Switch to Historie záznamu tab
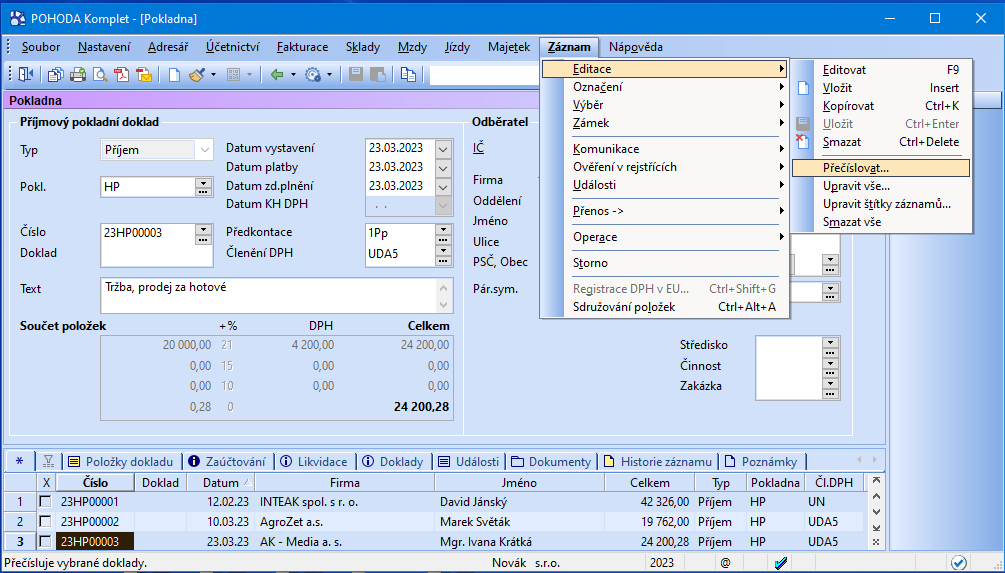 (x=659, y=461)
